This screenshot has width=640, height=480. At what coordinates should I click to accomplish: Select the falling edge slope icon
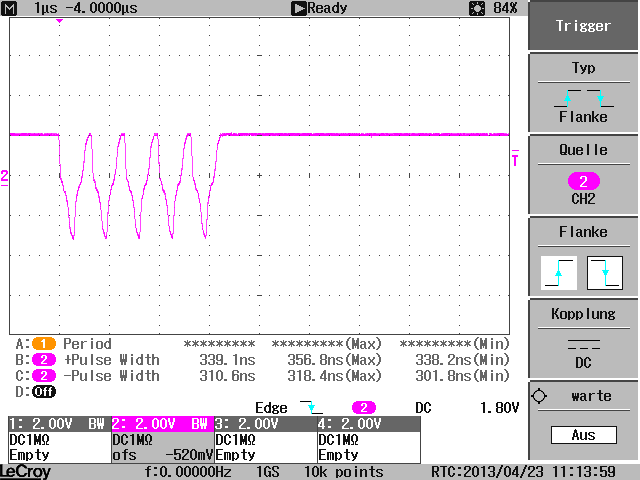(x=604, y=273)
